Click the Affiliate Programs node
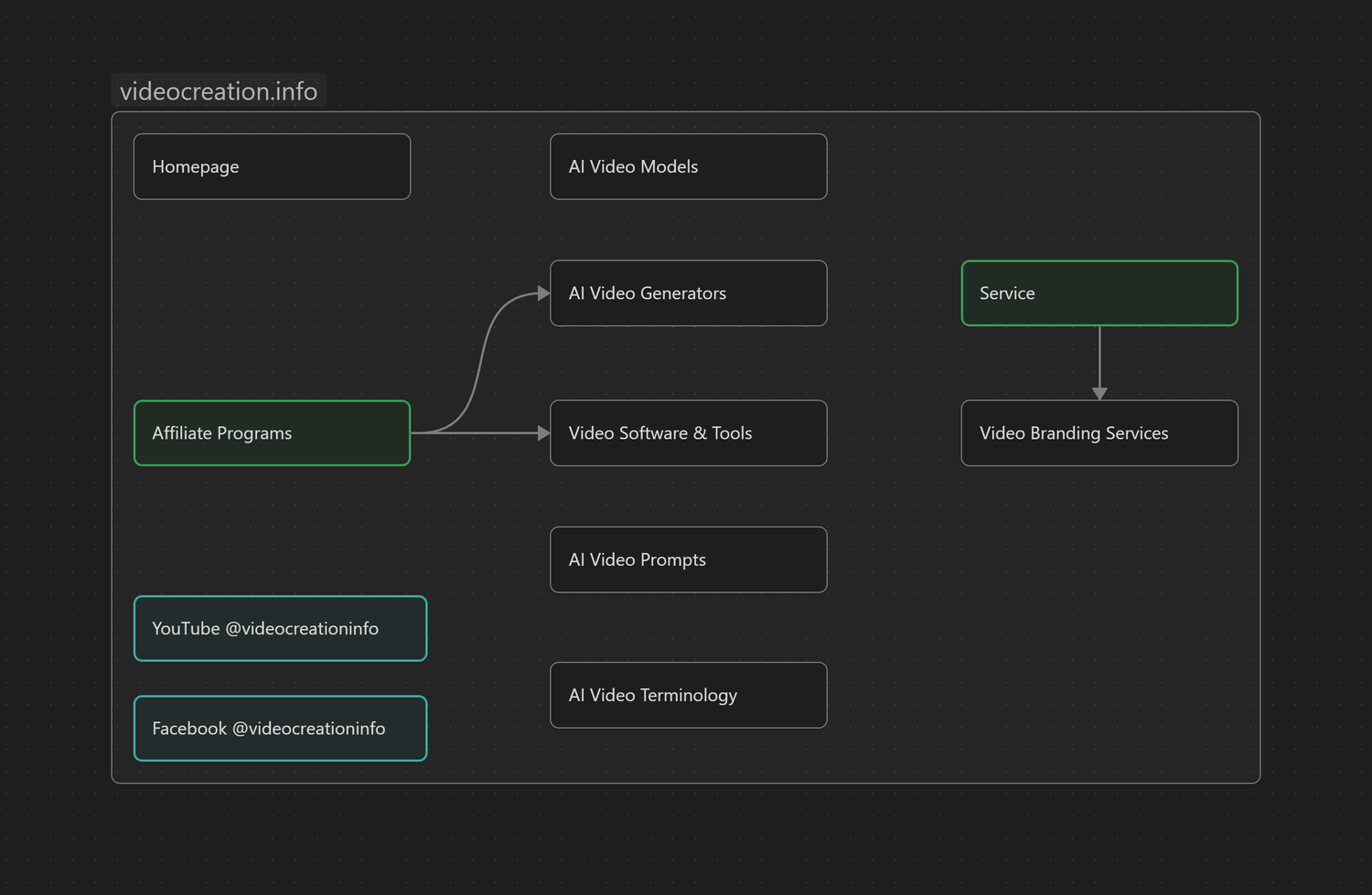This screenshot has width=1372, height=895. pyautogui.click(x=272, y=433)
